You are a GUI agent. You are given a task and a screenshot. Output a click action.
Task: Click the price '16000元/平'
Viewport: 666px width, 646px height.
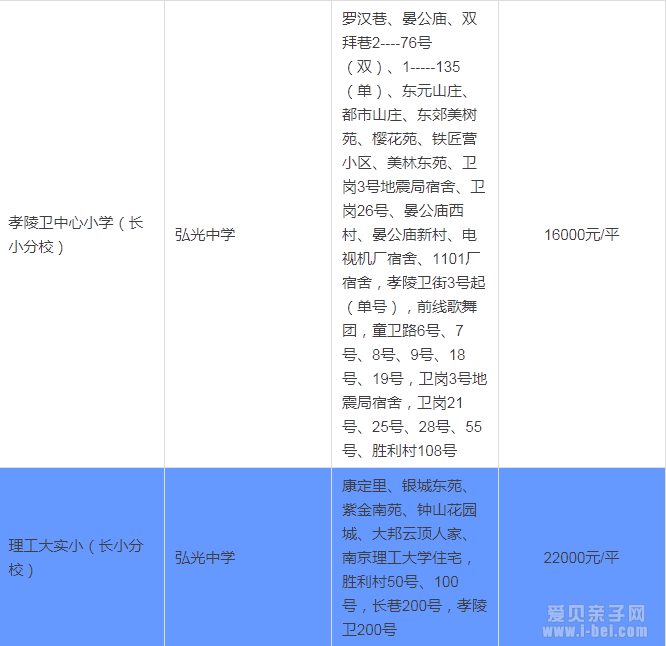[581, 234]
